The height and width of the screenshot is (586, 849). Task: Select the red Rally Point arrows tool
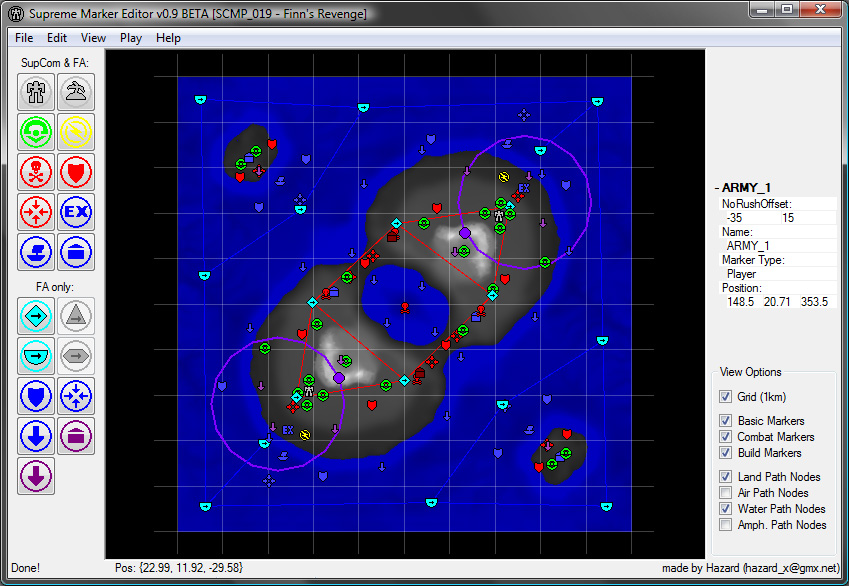(x=36, y=212)
